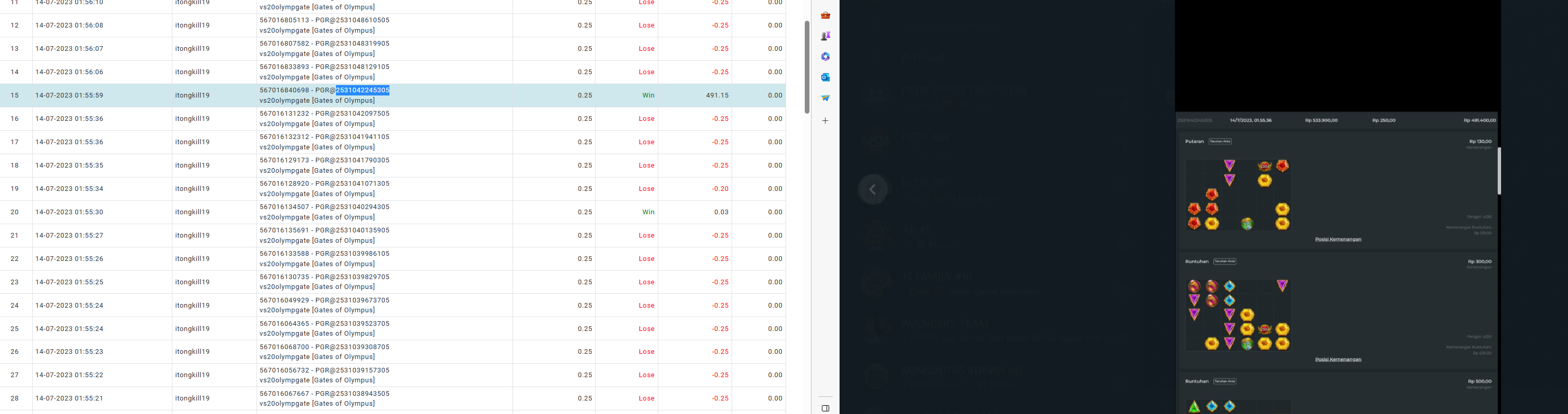The image size is (1568, 414).
Task: Click reference 567016049929 - PGR@2531039673705
Action: point(325,300)
